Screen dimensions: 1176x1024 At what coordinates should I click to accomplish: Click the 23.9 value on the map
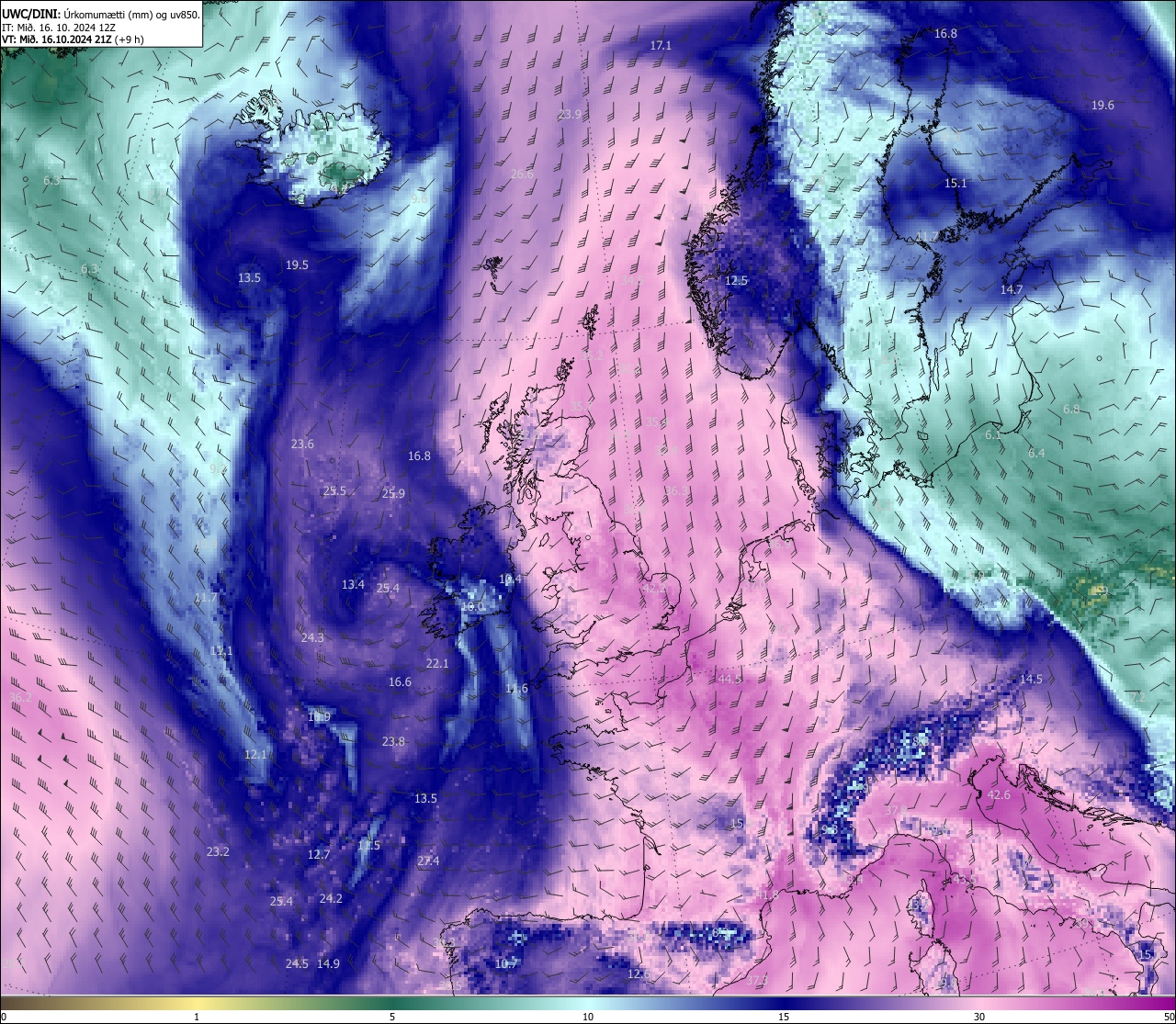pyautogui.click(x=571, y=114)
